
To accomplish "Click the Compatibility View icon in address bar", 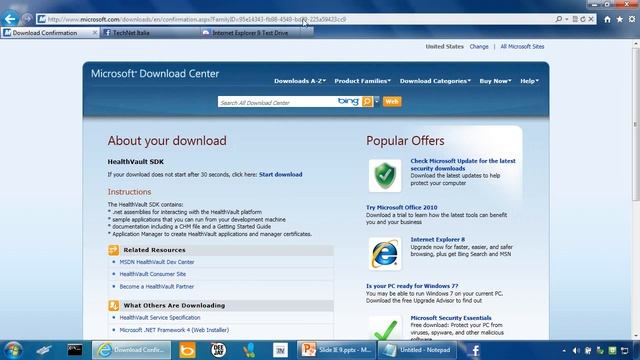I will click(575, 19).
